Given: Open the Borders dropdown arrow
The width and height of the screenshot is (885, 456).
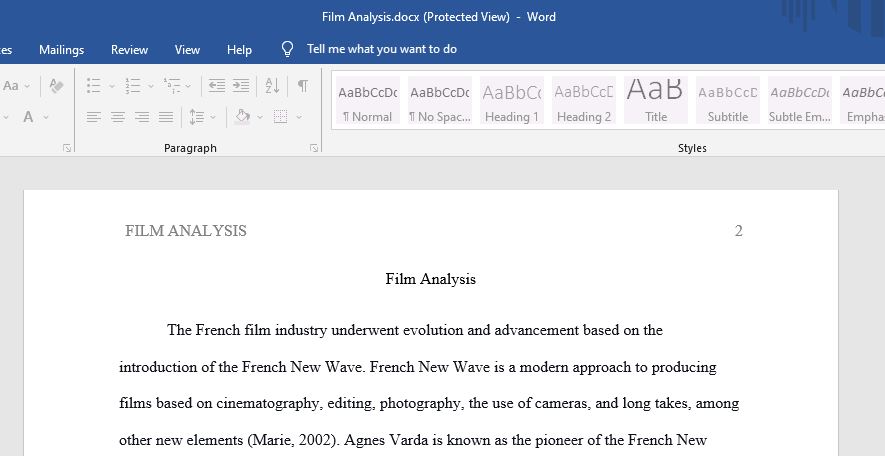Looking at the screenshot, I should click(x=299, y=117).
